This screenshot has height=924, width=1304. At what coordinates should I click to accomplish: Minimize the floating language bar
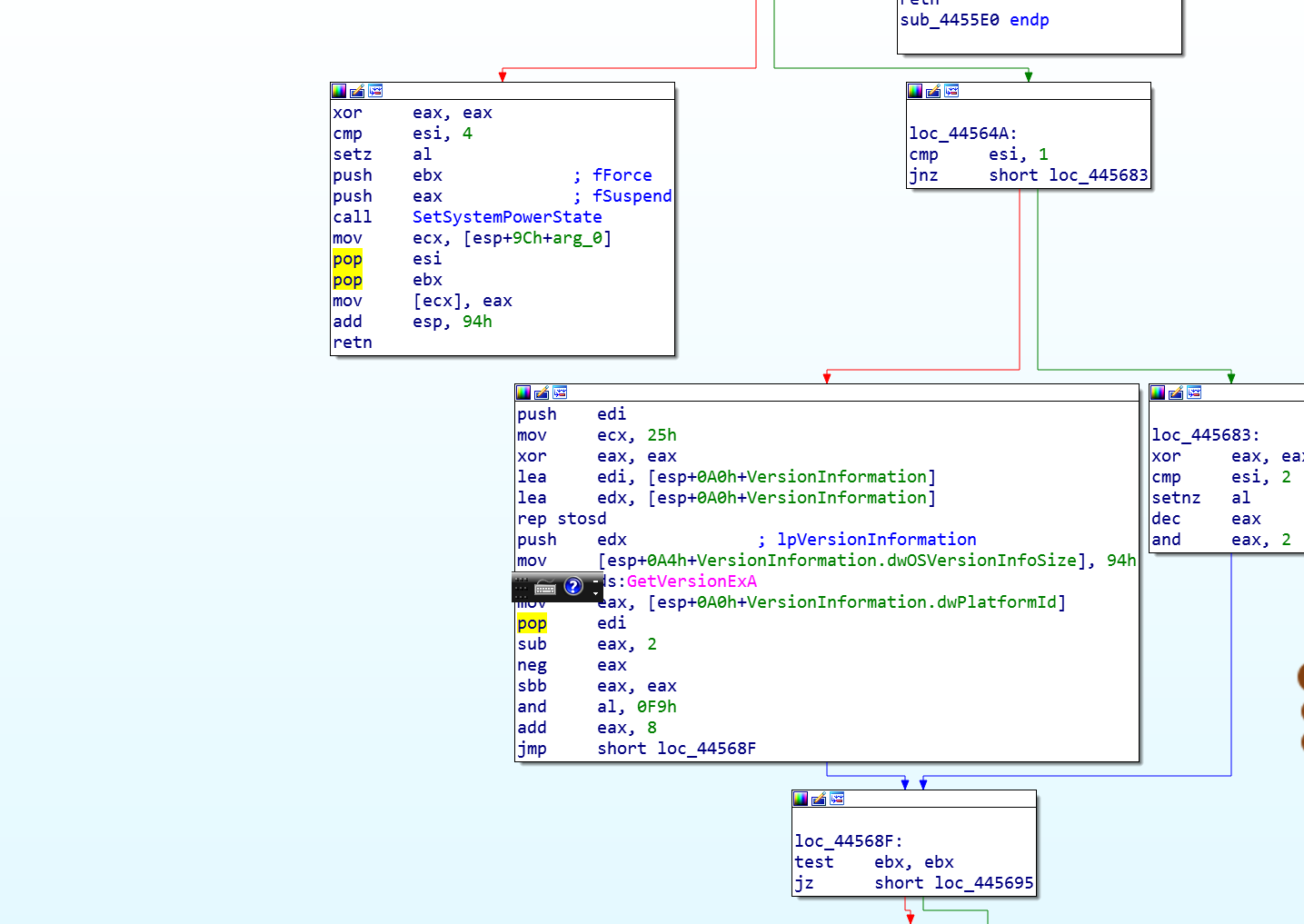[x=596, y=581]
